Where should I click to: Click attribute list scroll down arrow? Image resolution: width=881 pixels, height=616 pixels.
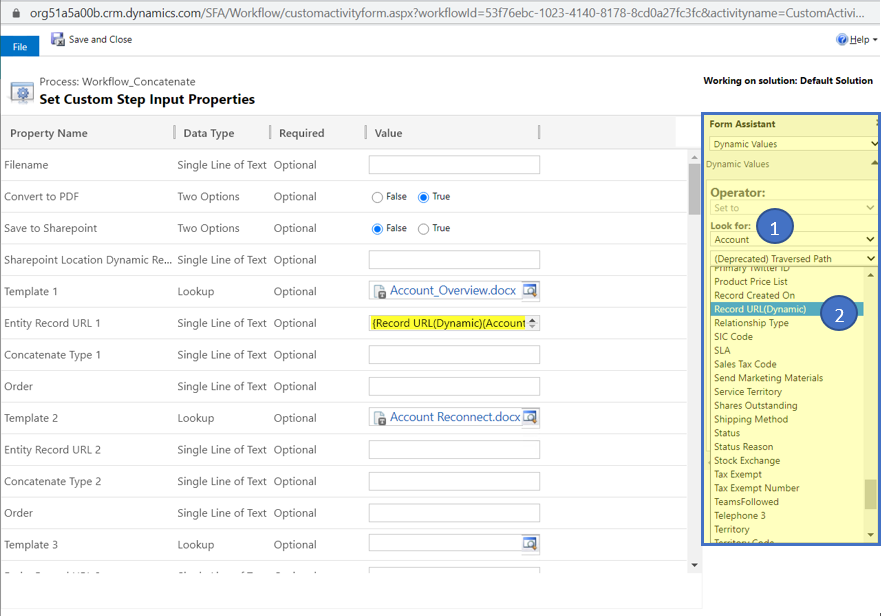tap(870, 535)
